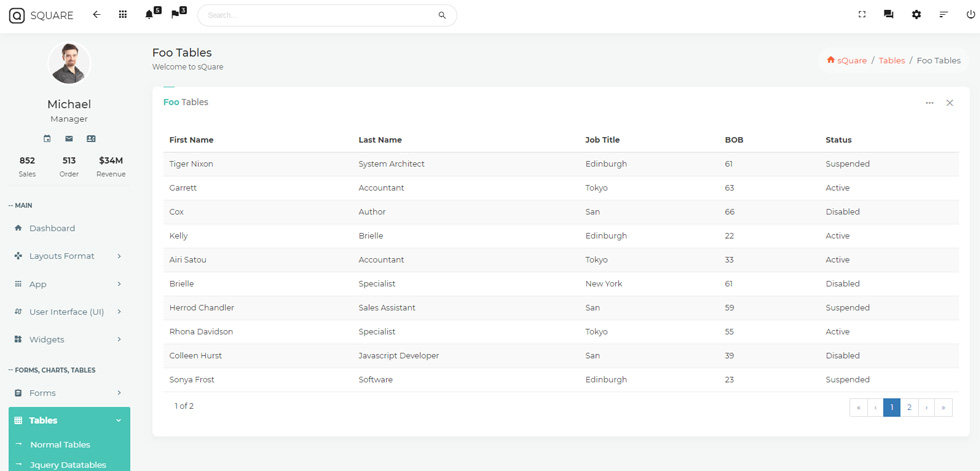Select pagination page 1
This screenshot has height=471, width=980.
point(892,407)
